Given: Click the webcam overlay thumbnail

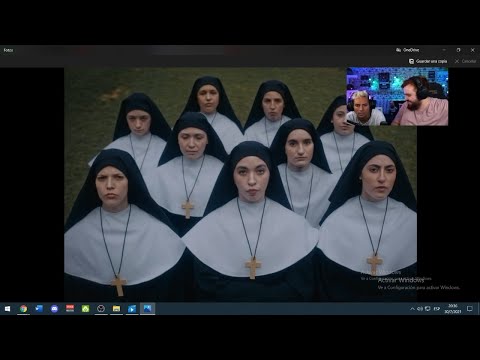Looking at the screenshot, I should [x=397, y=96].
